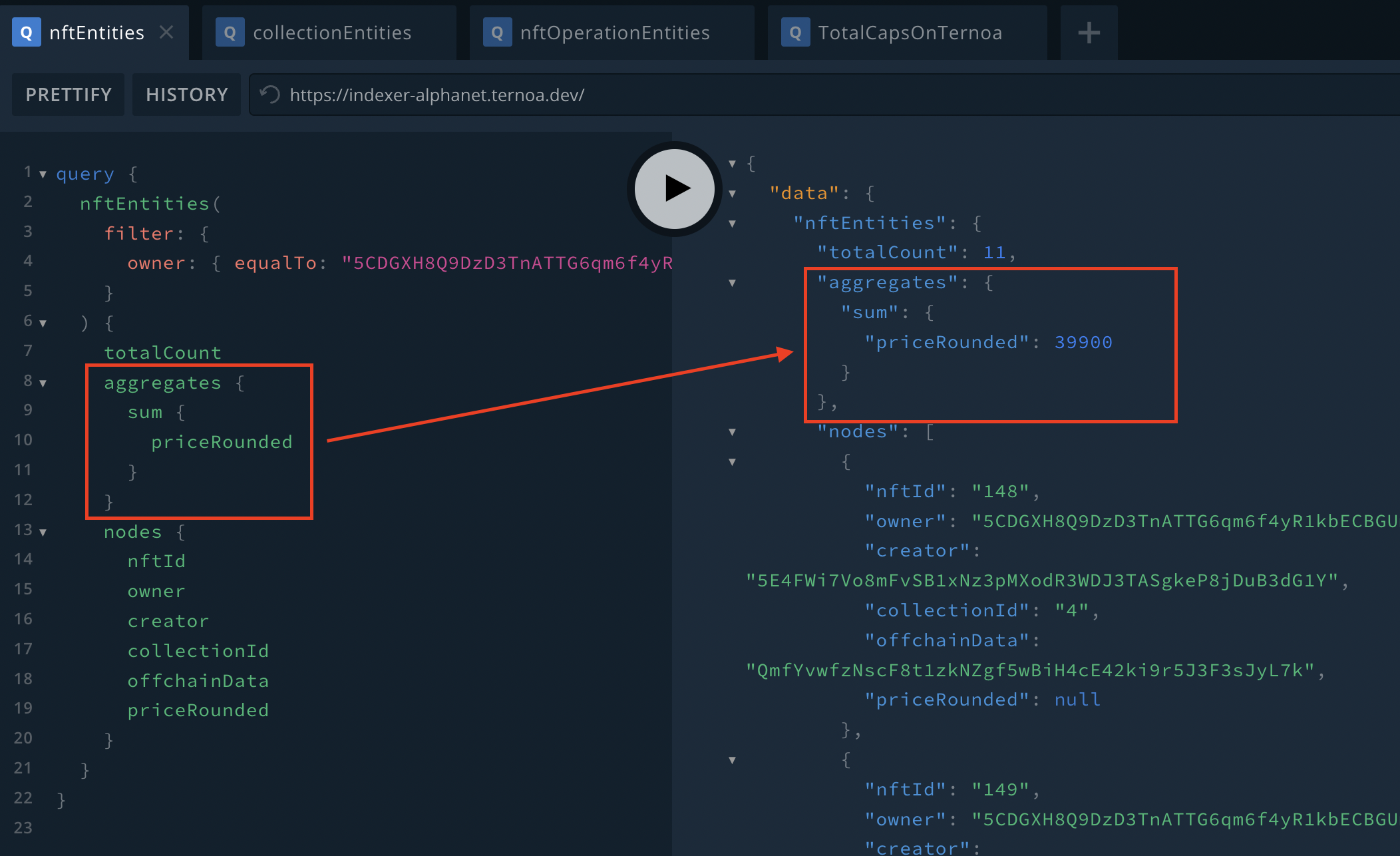Image resolution: width=1400 pixels, height=856 pixels.
Task: Select the TotalCapsOnTernoa tab
Action: (909, 33)
